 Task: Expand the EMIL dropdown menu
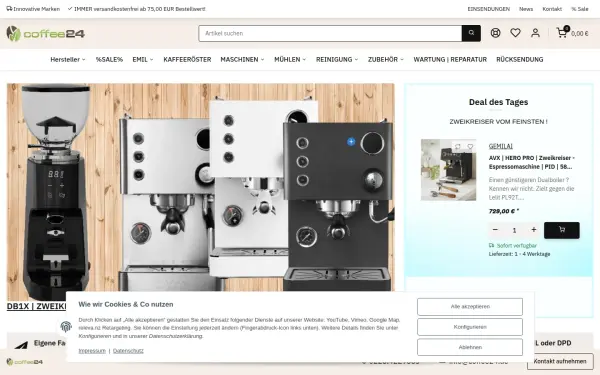(x=143, y=59)
